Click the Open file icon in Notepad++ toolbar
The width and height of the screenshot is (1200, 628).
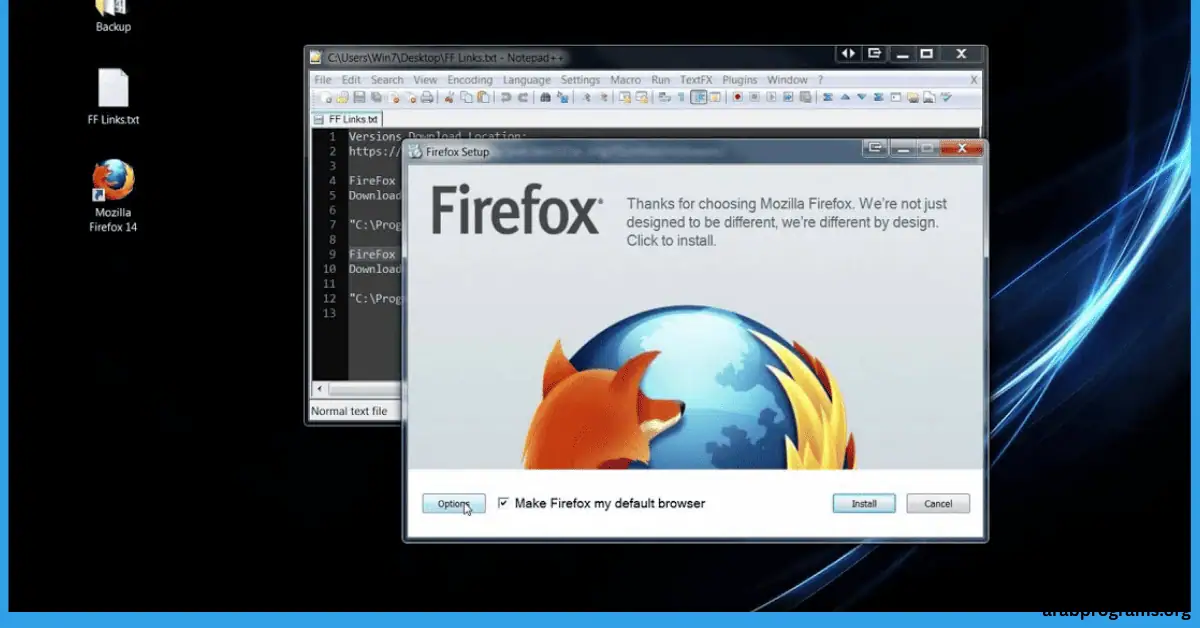(x=342, y=97)
